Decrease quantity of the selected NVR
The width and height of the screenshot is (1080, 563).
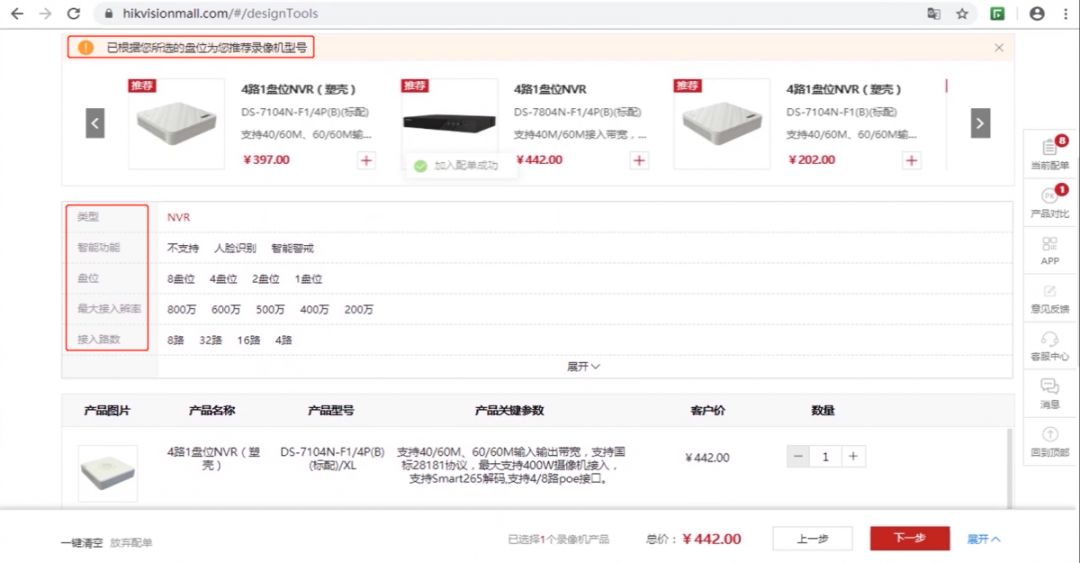coord(798,456)
